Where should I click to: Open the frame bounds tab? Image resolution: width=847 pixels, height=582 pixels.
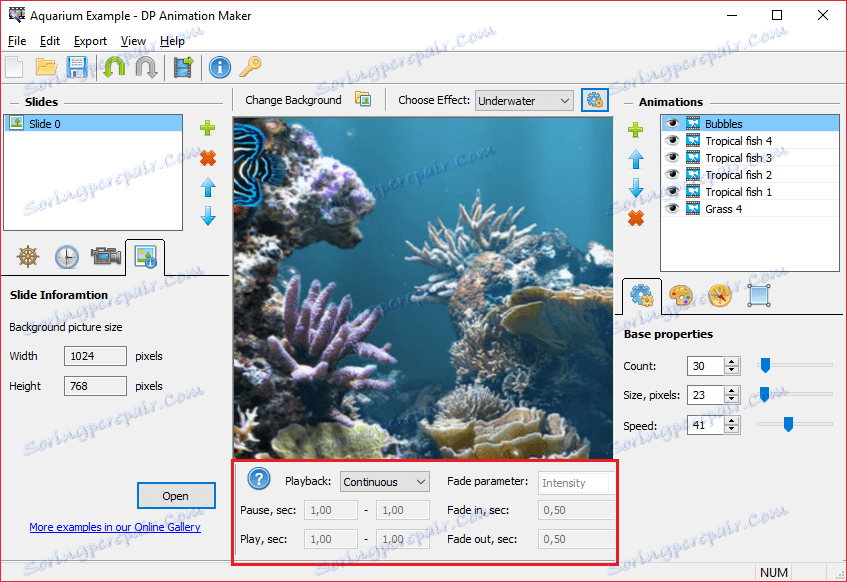point(759,296)
